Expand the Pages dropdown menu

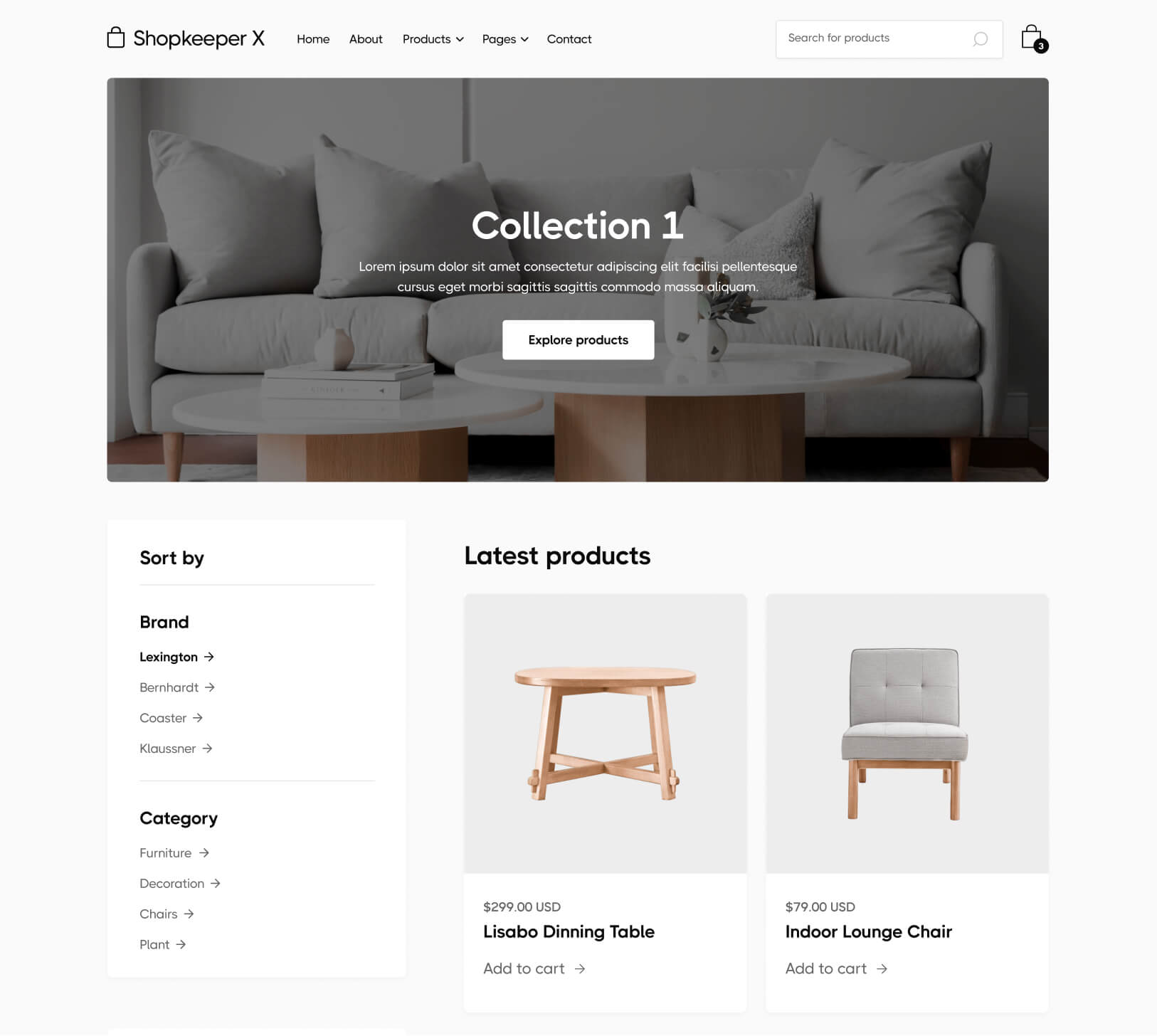click(505, 39)
